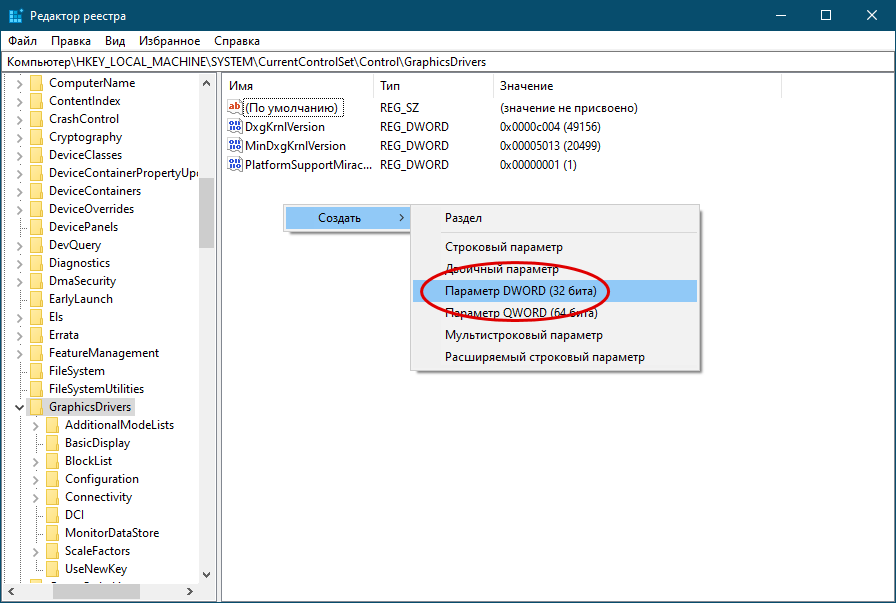This screenshot has height=603, width=896.
Task: Click the PlatformSupportMiracast value icon
Action: [235, 165]
